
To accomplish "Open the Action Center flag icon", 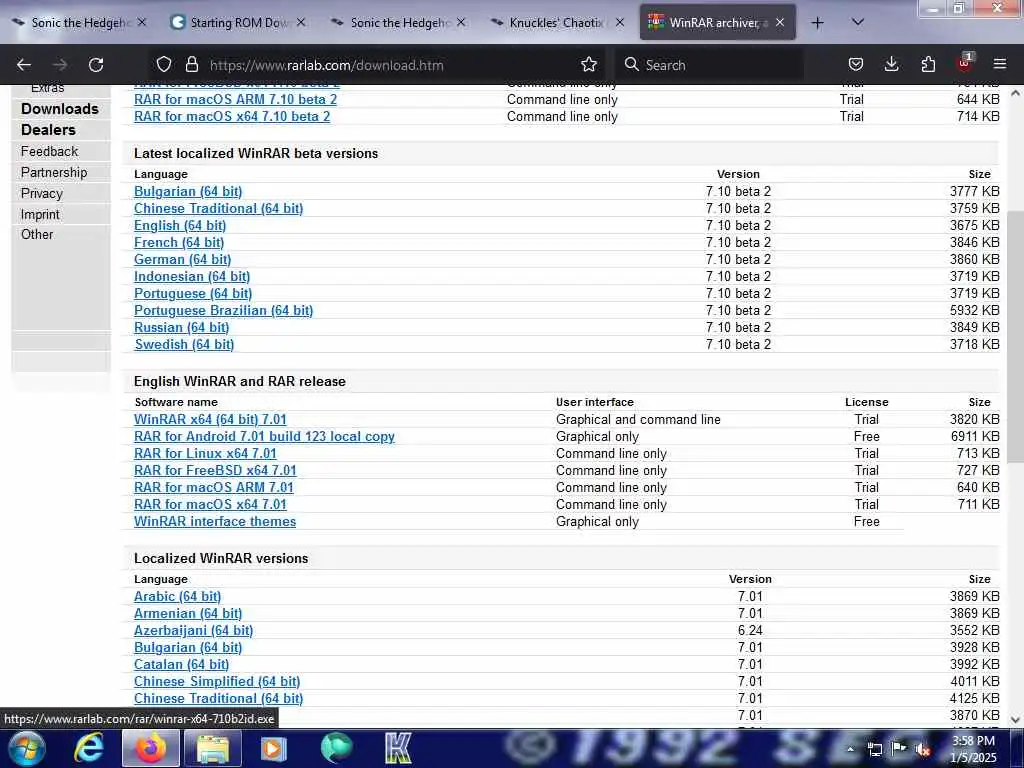I will 899,748.
